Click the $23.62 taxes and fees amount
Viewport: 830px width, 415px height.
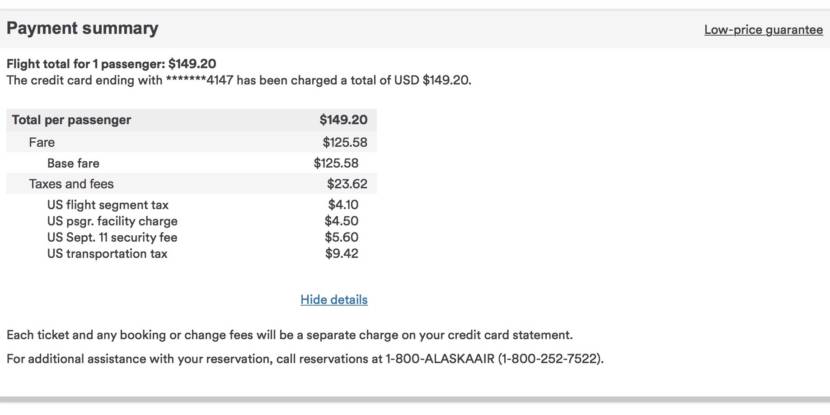pyautogui.click(x=347, y=184)
